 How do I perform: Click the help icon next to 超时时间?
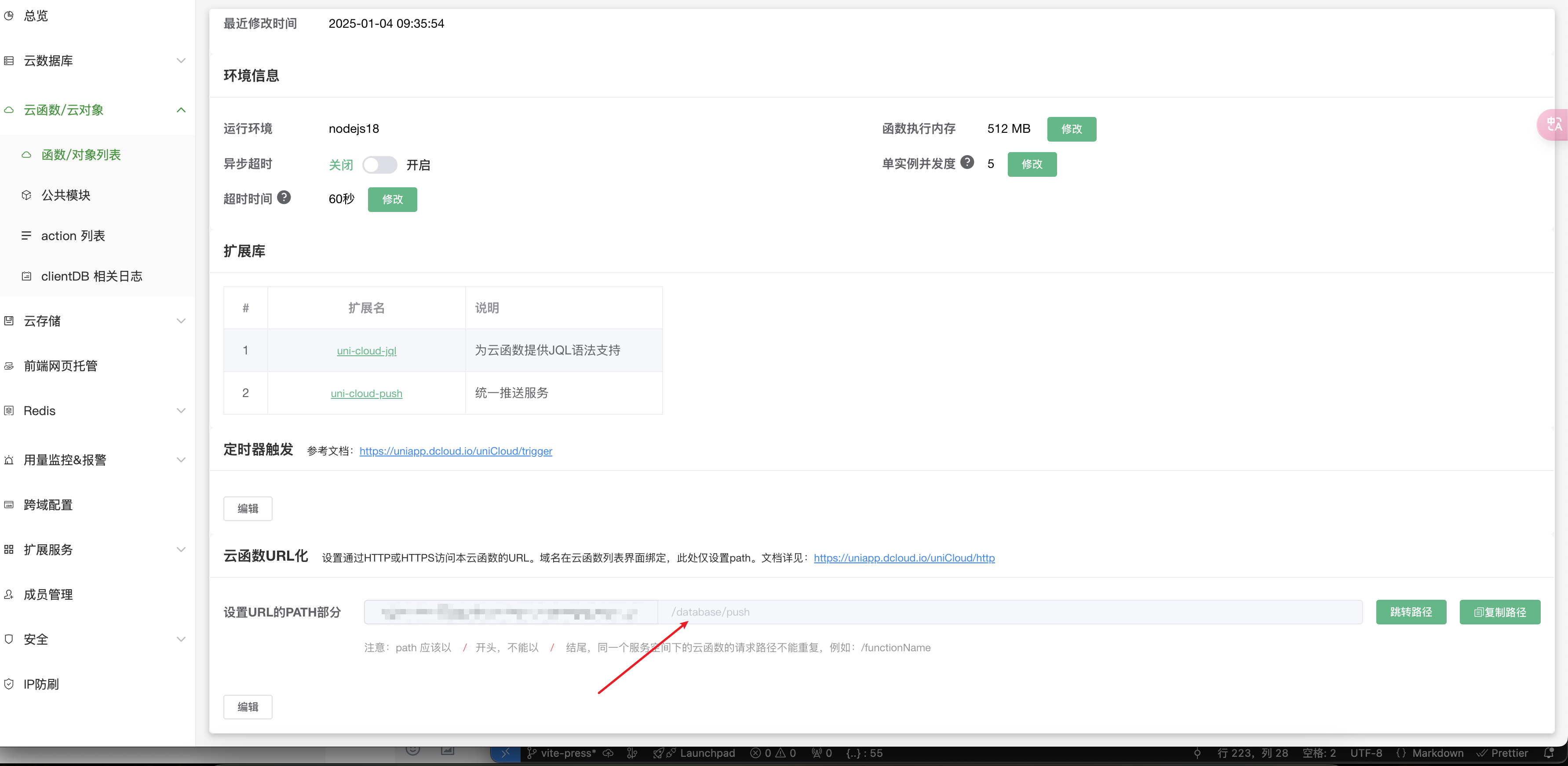pos(284,198)
